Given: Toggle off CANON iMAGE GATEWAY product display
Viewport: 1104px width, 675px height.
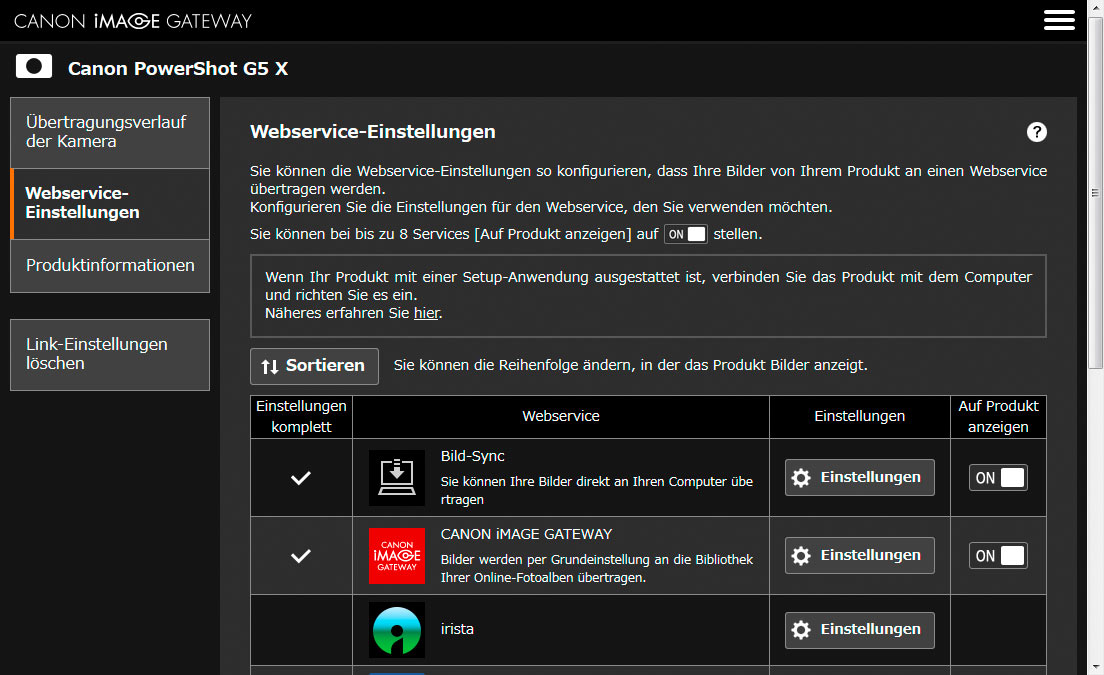Looking at the screenshot, I should pos(998,556).
